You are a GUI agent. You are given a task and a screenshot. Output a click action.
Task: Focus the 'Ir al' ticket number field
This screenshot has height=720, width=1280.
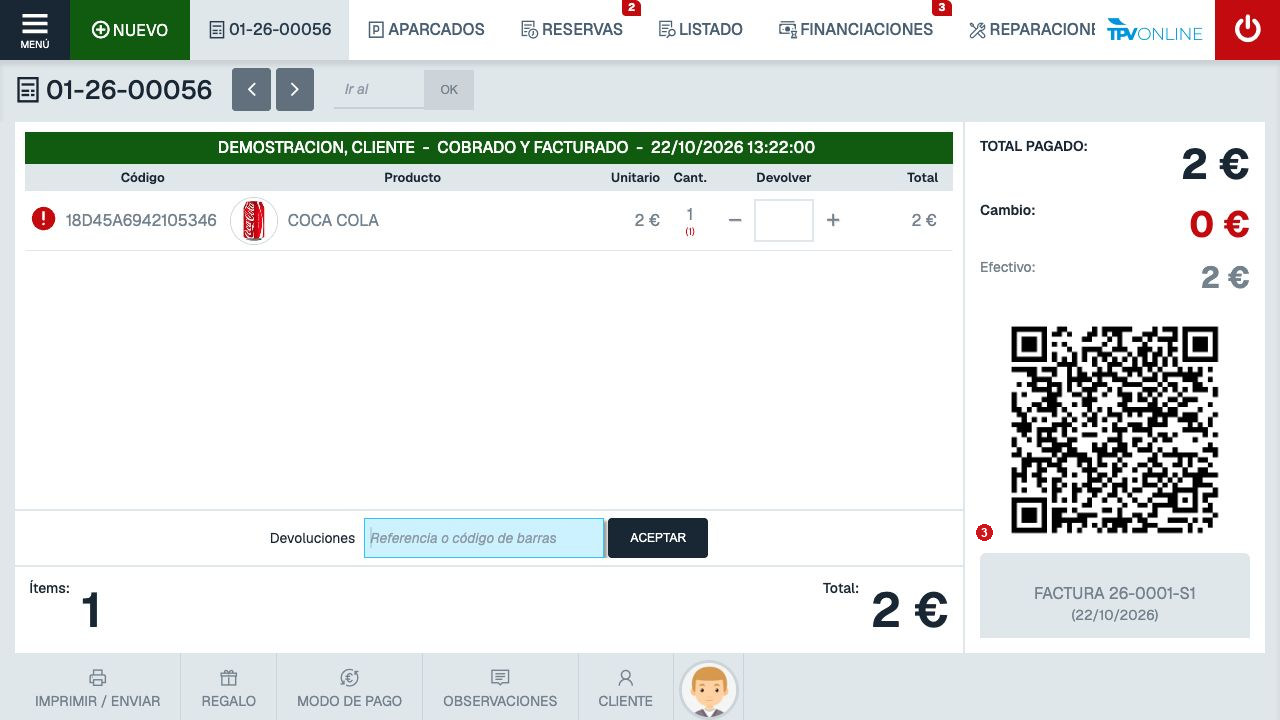(379, 90)
